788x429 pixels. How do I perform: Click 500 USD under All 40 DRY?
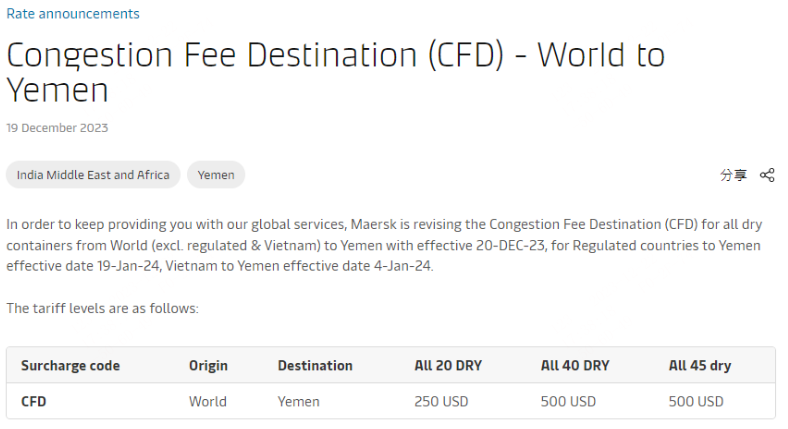pyautogui.click(x=568, y=402)
